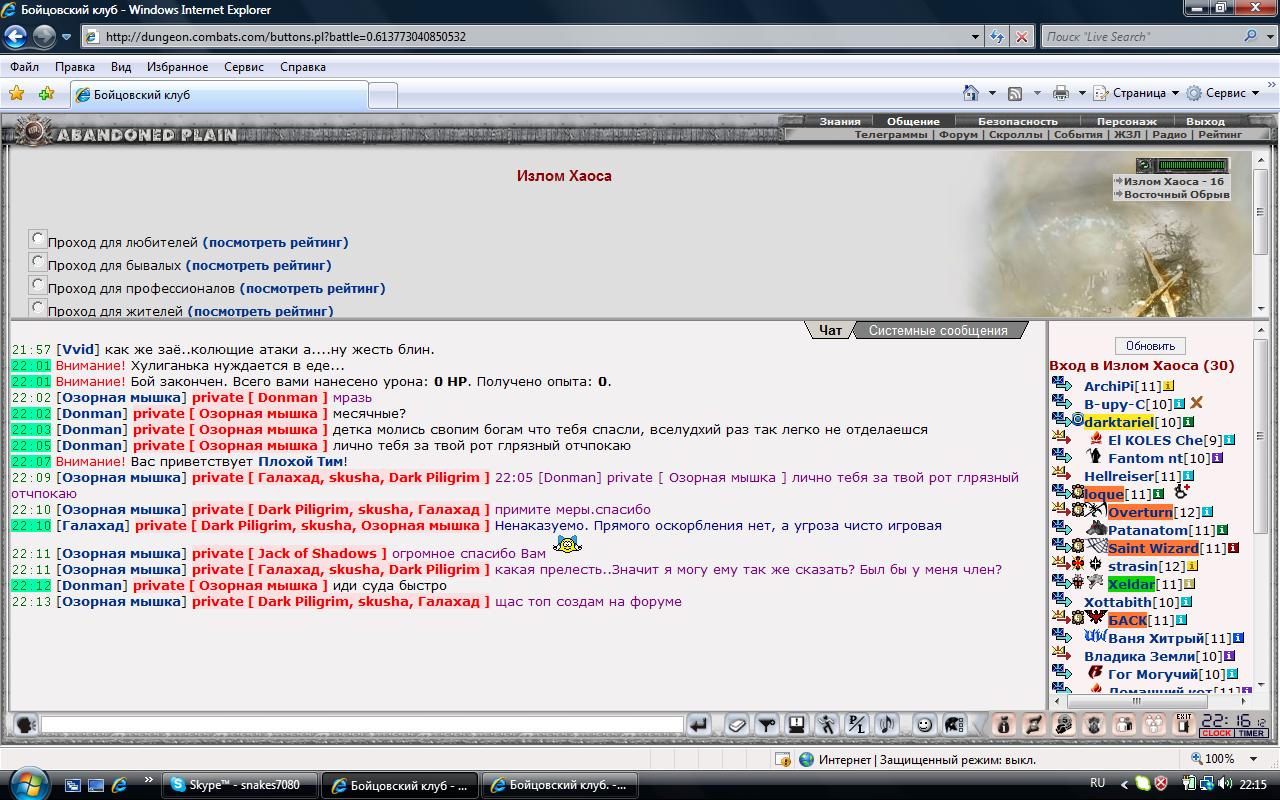Screen dimensions: 1280x800
Task: Open the 'Сервис' gear dropdown in toolbar
Action: click(1255, 93)
